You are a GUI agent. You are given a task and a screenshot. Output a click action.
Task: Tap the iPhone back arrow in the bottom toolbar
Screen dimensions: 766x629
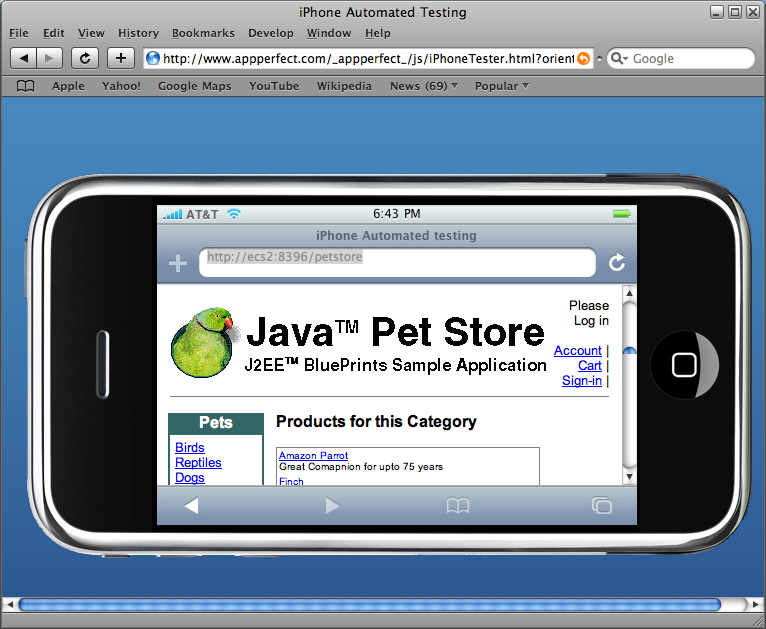[x=192, y=505]
